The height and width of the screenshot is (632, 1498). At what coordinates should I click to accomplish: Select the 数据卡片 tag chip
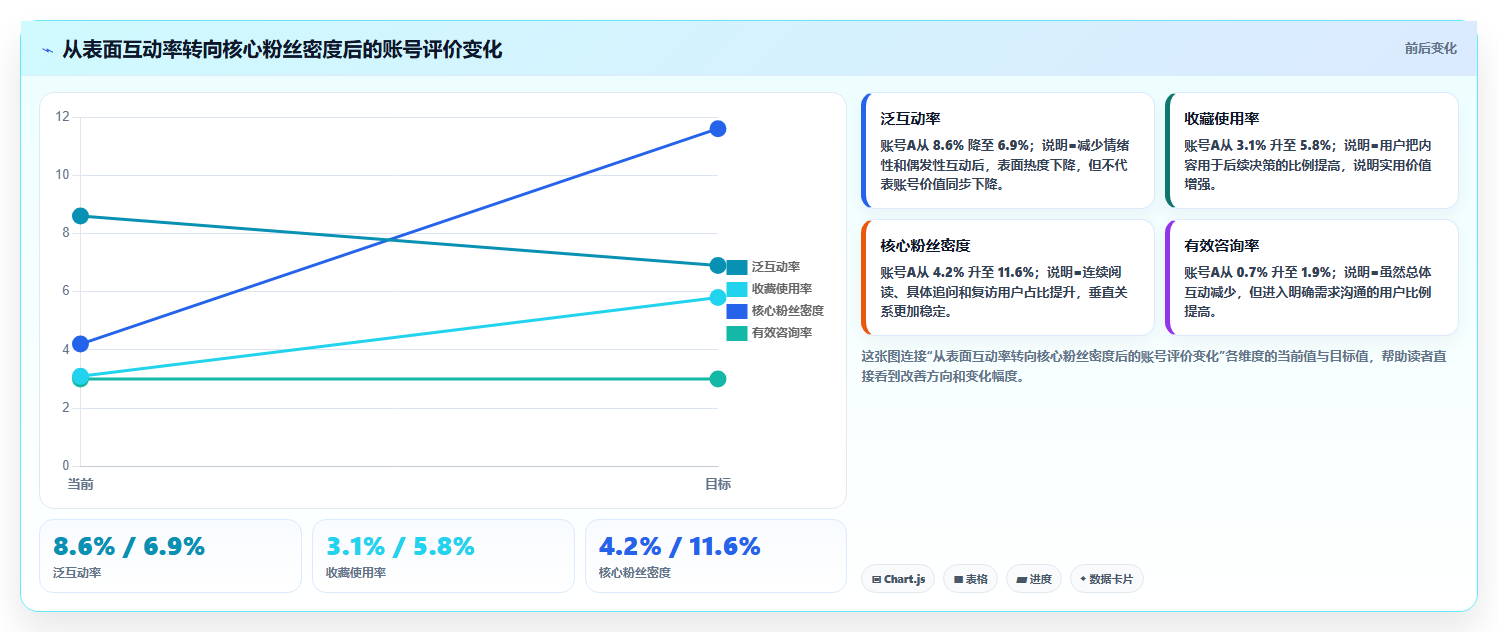click(x=1107, y=579)
